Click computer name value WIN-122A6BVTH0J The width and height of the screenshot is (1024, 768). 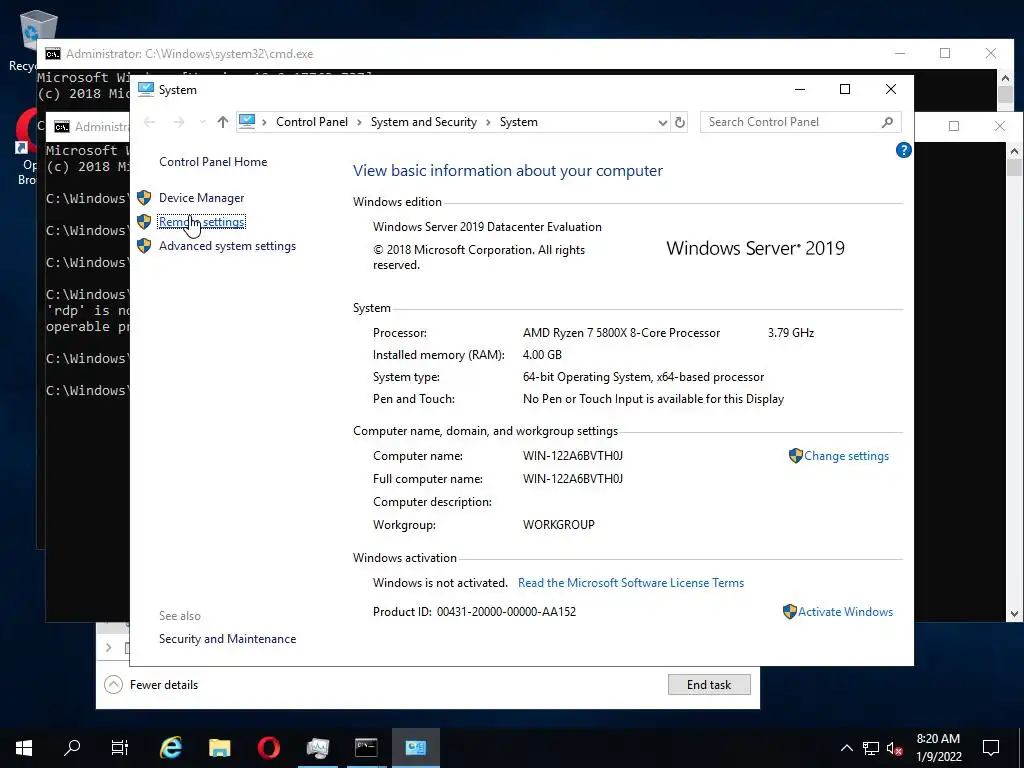click(x=573, y=456)
